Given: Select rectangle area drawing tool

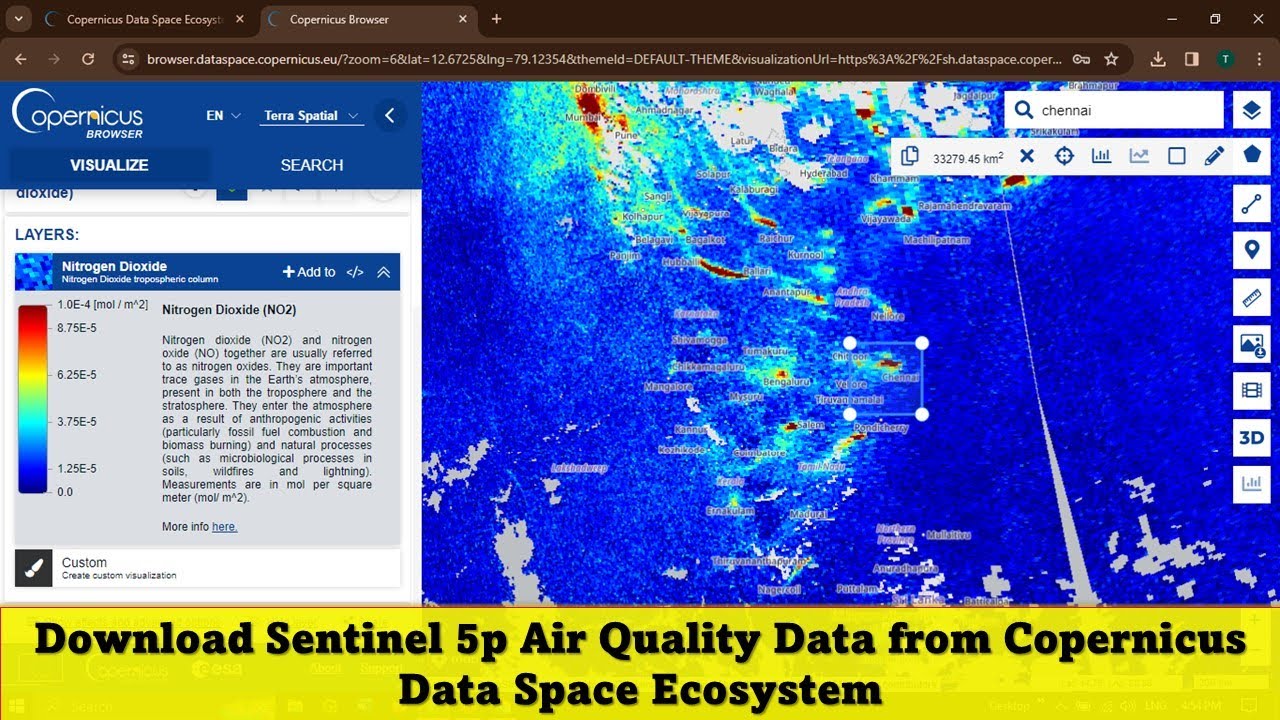Looking at the screenshot, I should (x=1177, y=156).
